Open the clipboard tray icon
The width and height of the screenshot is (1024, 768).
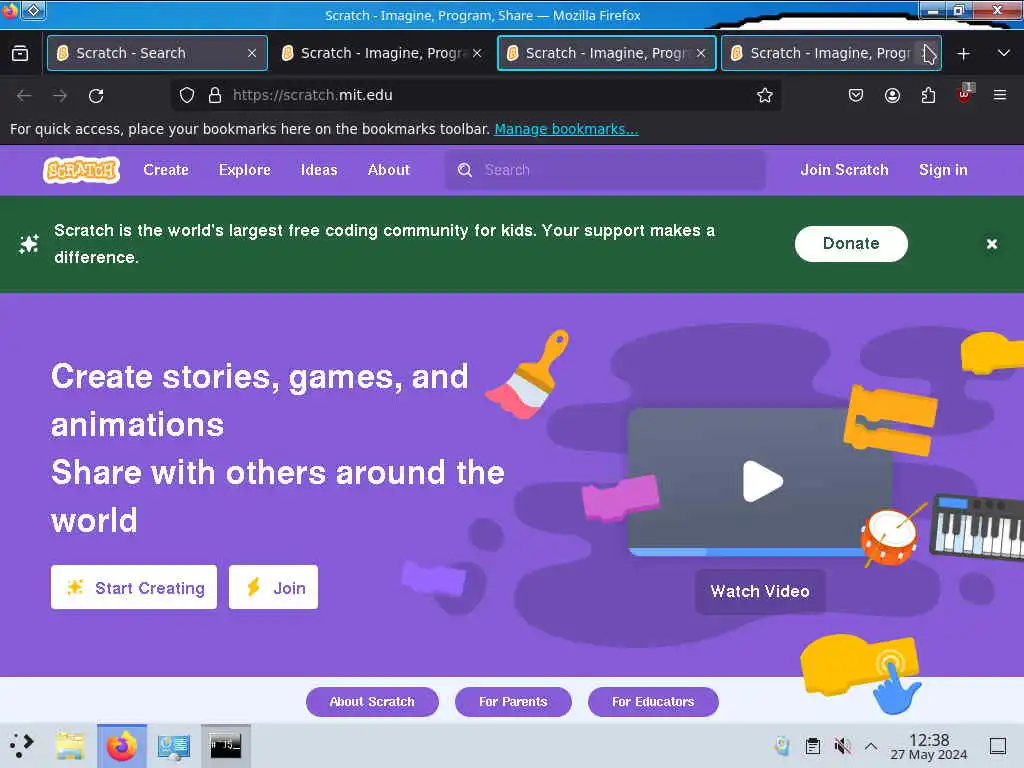[812, 745]
